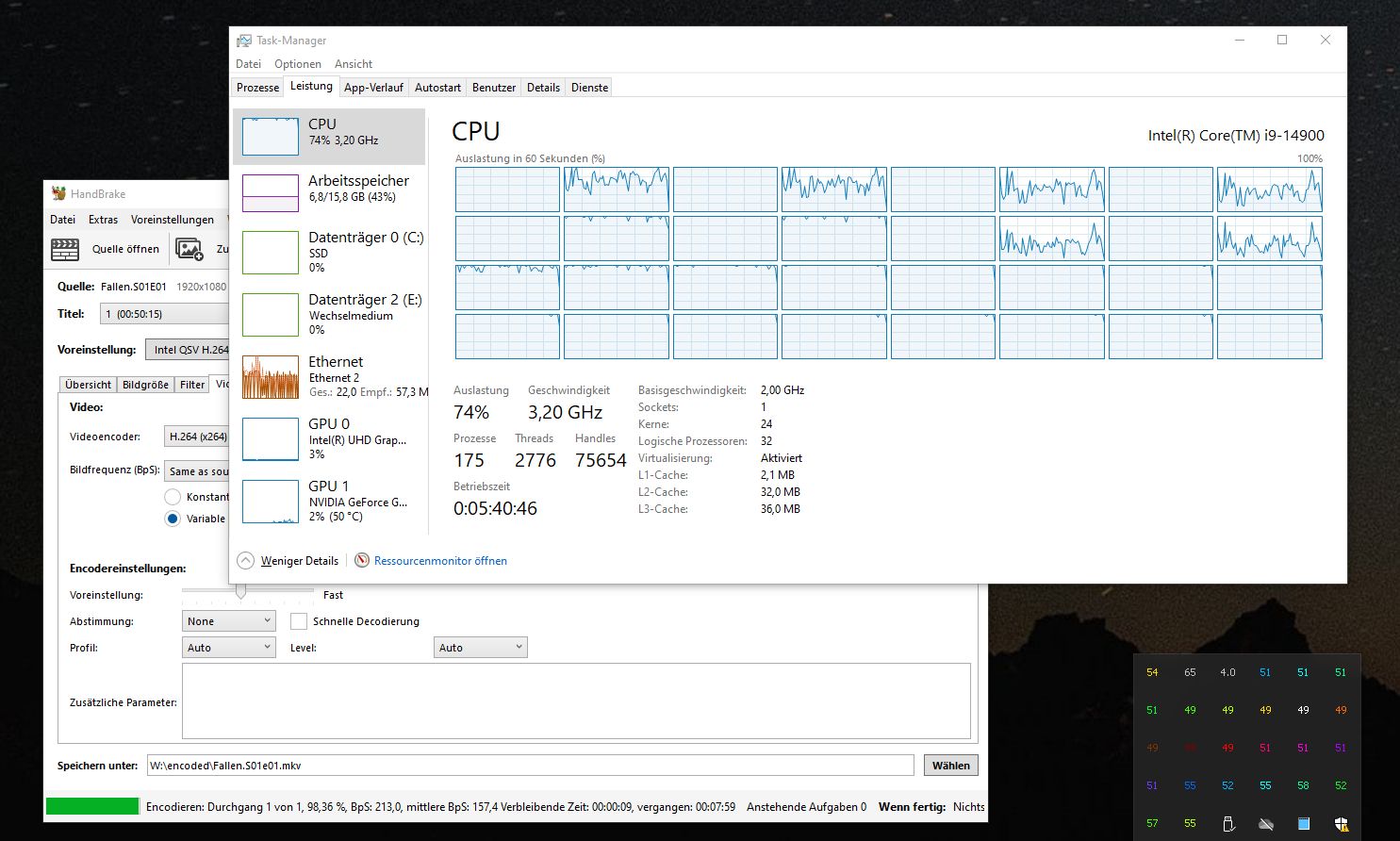Click the blue notepad tray icon
The height and width of the screenshot is (841, 1400).
click(1303, 823)
